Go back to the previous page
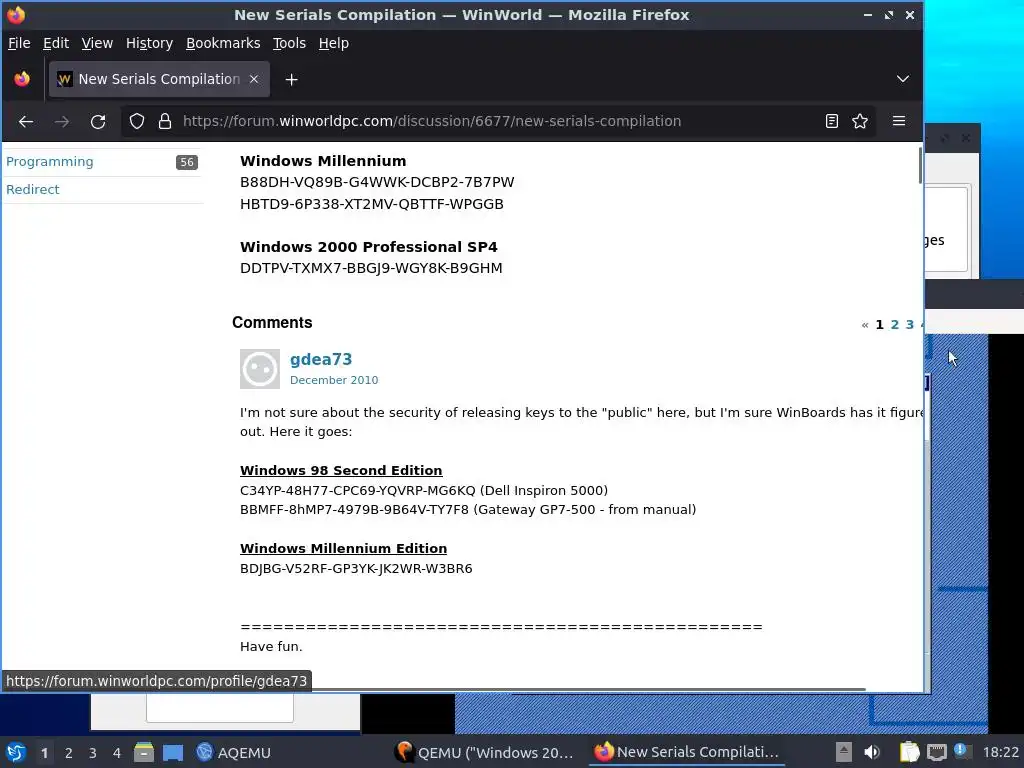 (x=26, y=121)
